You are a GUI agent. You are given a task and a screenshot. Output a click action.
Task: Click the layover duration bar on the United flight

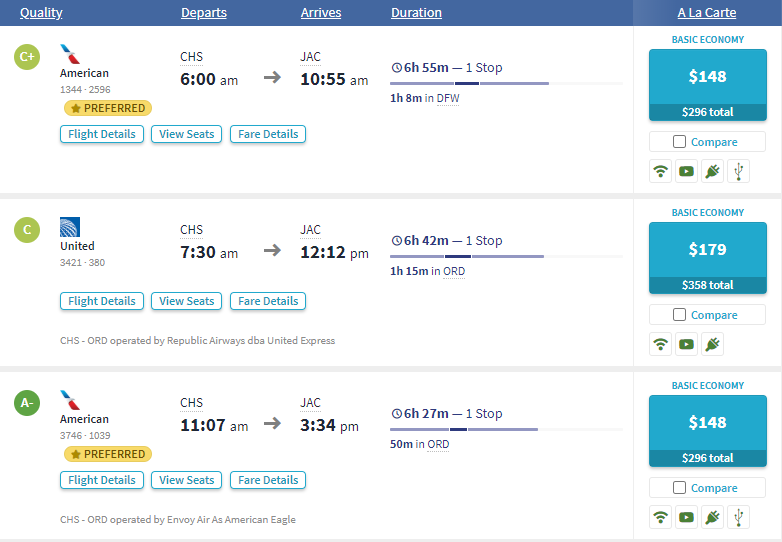tap(458, 257)
